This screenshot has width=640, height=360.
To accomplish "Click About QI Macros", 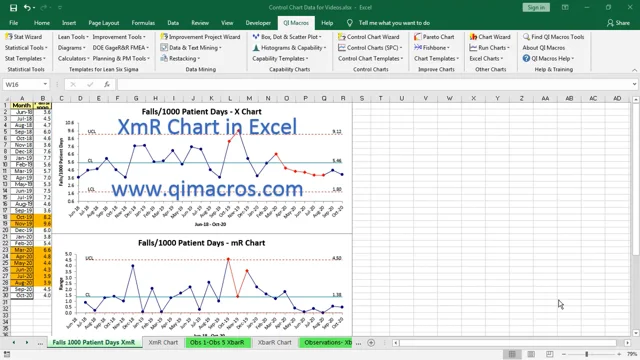I will [544, 48].
